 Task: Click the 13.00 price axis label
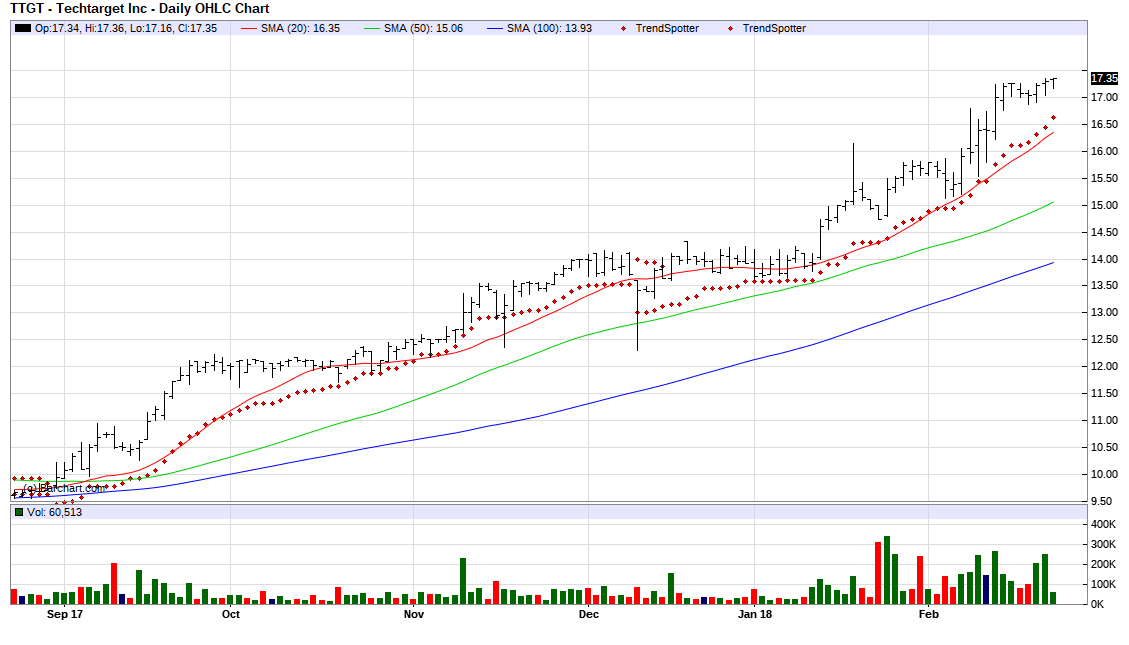(1105, 312)
